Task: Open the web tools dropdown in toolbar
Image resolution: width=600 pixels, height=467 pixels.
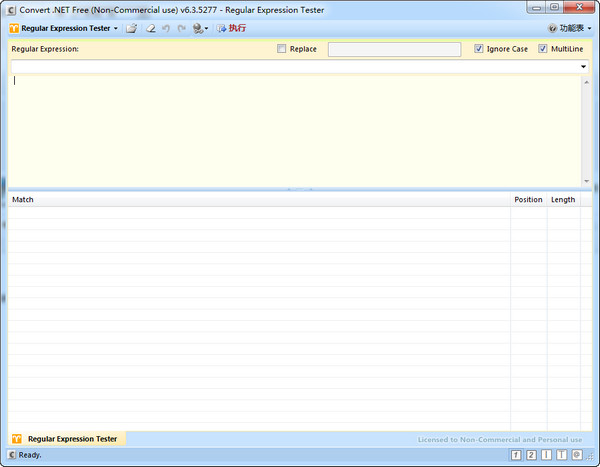Action: tap(201, 28)
